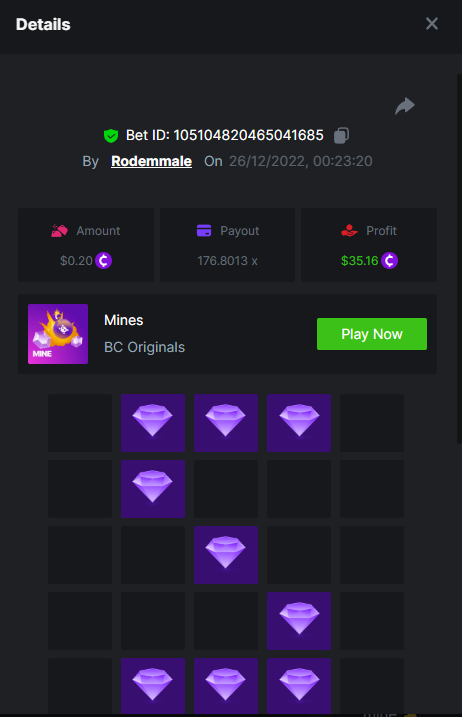Viewport: 462px width, 717px height.
Task: Select the fourth-row diamond tile
Action: click(299, 621)
